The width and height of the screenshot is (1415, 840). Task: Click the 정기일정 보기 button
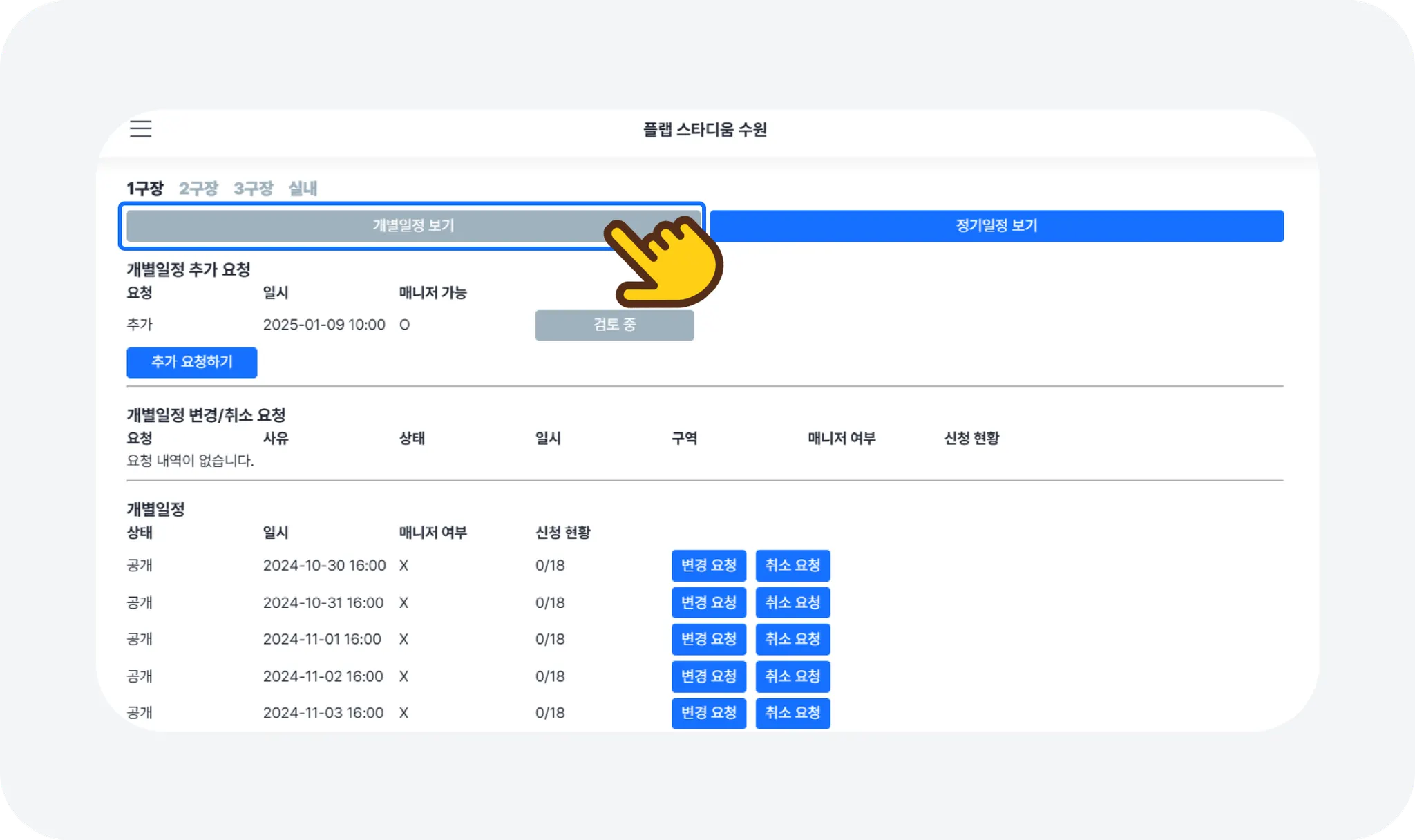click(996, 226)
